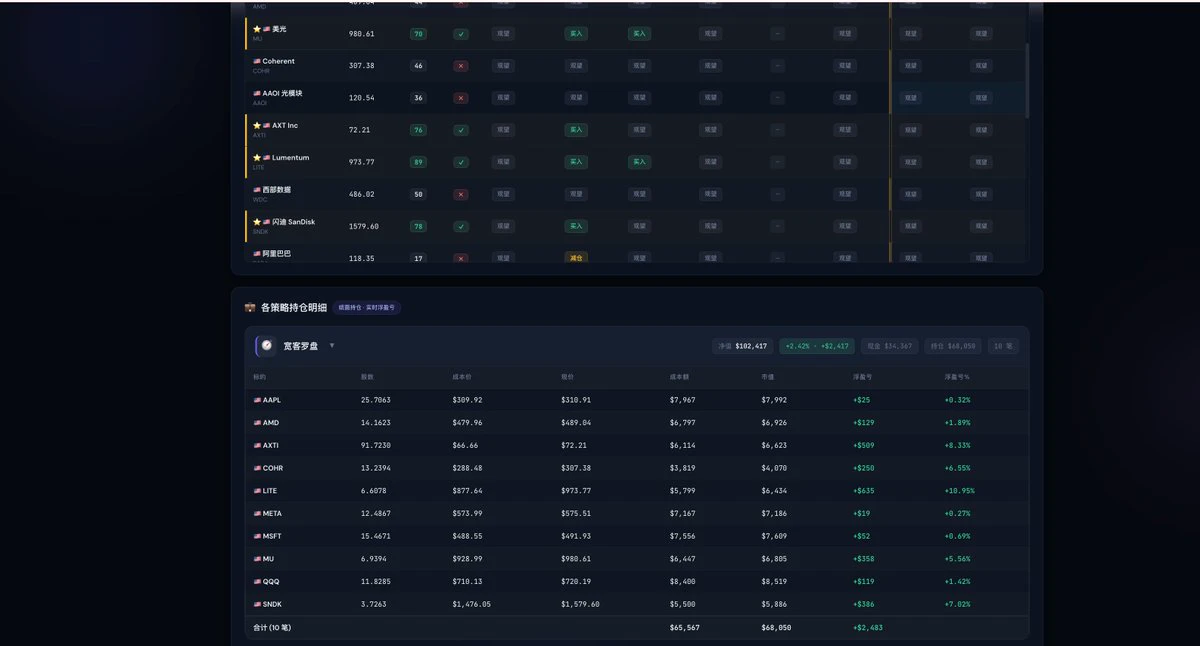
Task: Click the flag icon beside META in holdings
Action: point(257,514)
